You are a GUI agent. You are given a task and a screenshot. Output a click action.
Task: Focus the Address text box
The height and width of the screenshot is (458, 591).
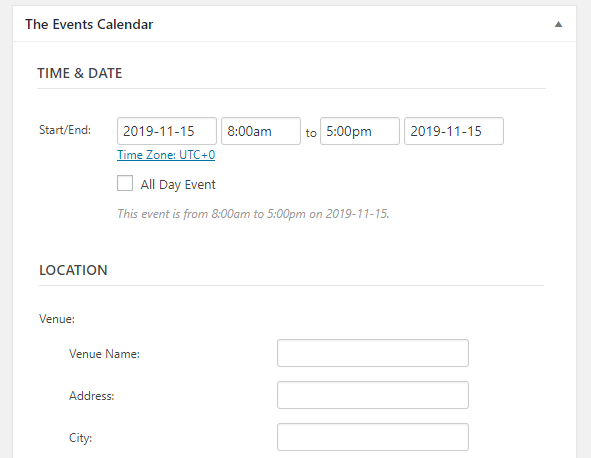[373, 395]
